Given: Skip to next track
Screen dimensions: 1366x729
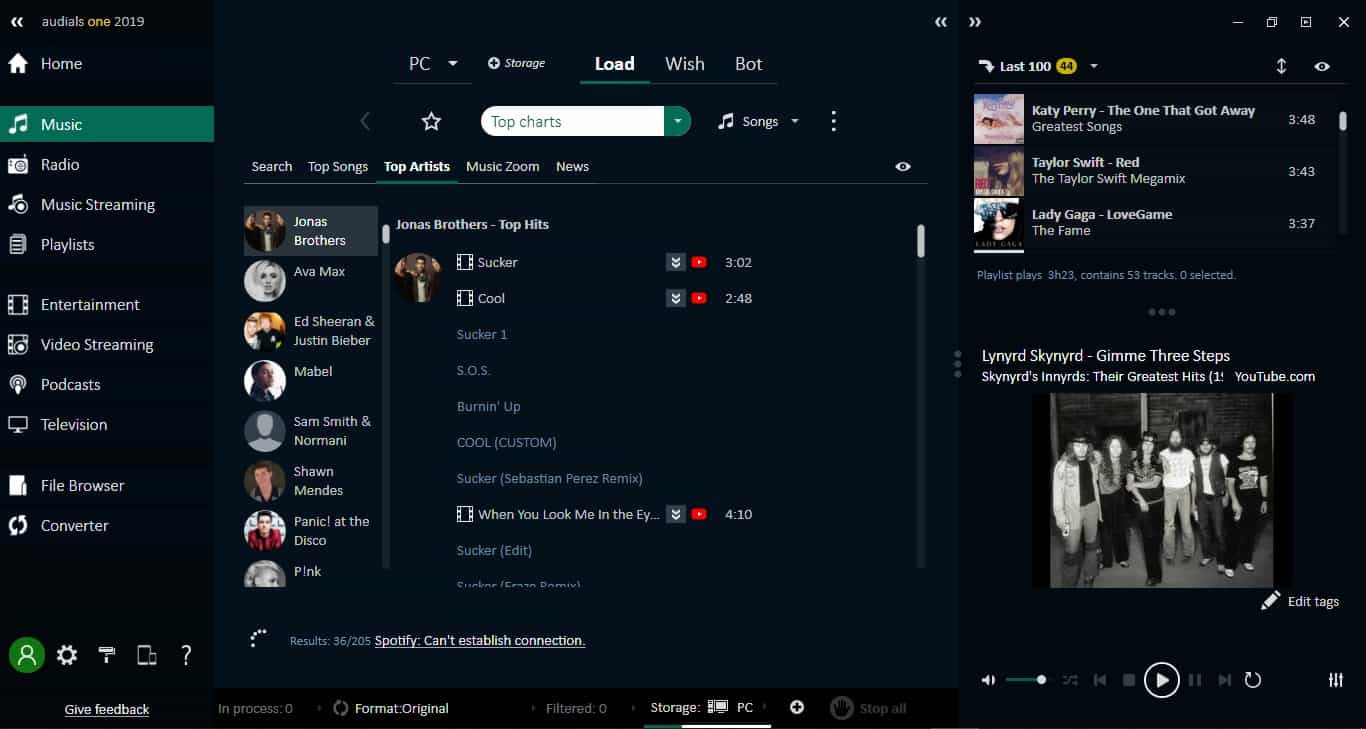Looking at the screenshot, I should coord(1225,680).
